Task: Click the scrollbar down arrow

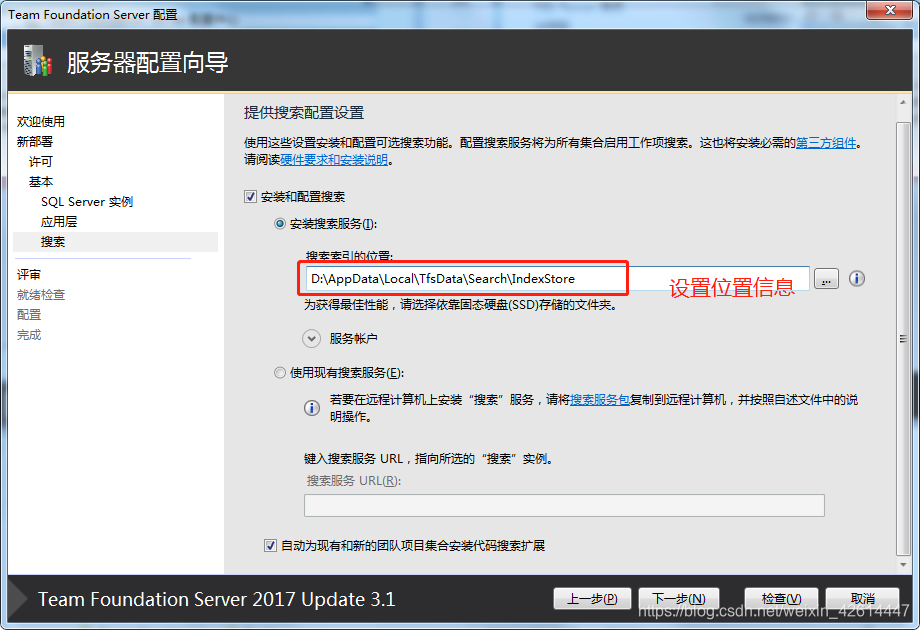Action: tap(902, 565)
